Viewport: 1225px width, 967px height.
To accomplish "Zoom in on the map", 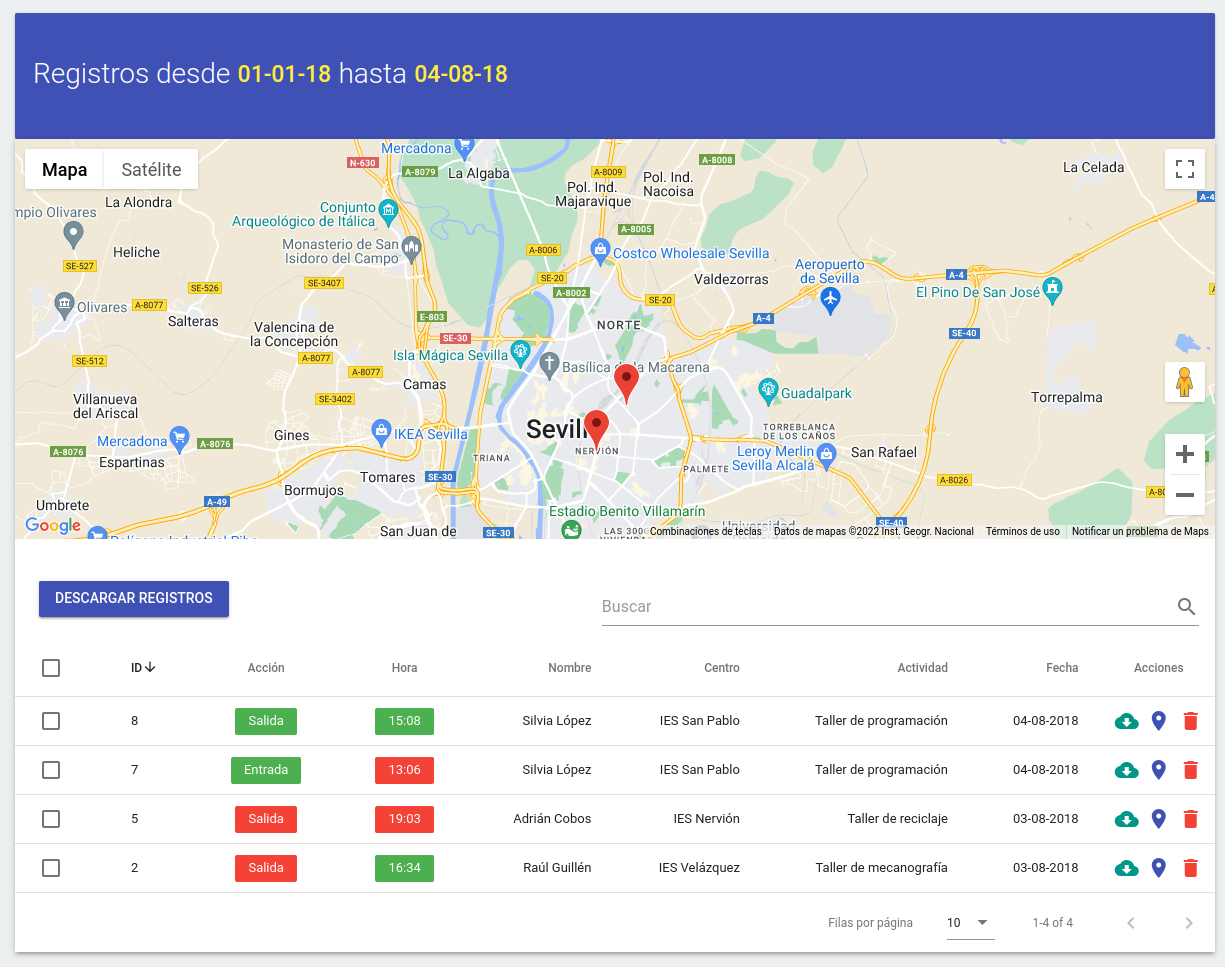I will [1185, 455].
